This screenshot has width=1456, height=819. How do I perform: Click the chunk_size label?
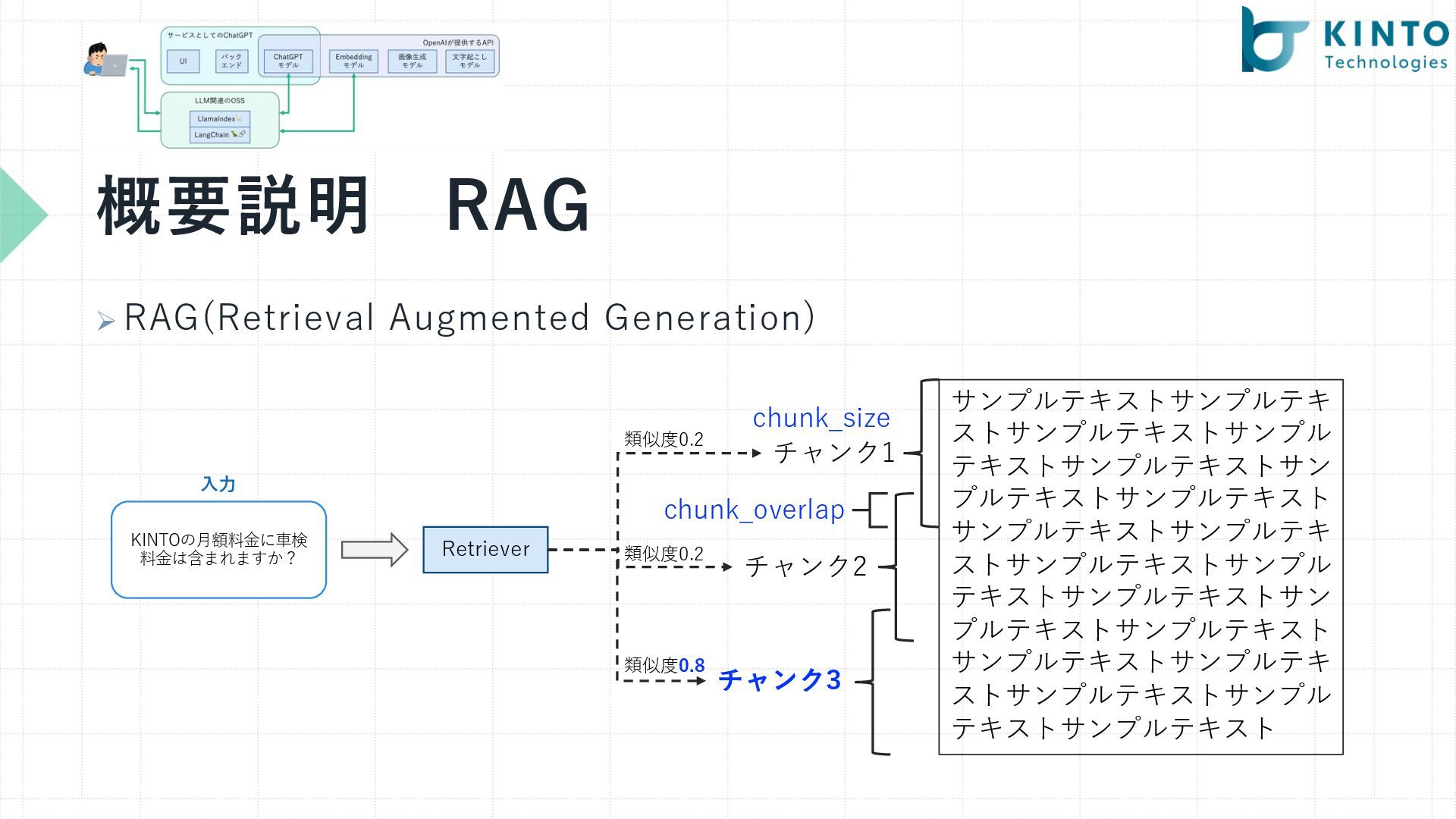(x=821, y=418)
